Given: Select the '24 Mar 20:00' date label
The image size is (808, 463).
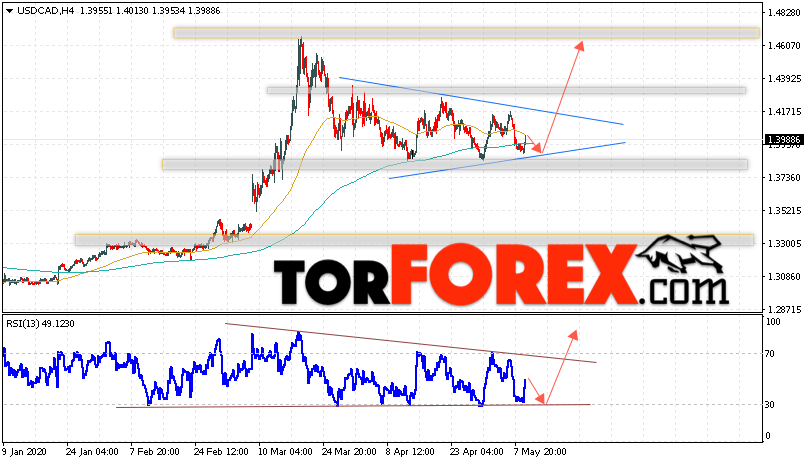Looking at the screenshot, I should (349, 452).
